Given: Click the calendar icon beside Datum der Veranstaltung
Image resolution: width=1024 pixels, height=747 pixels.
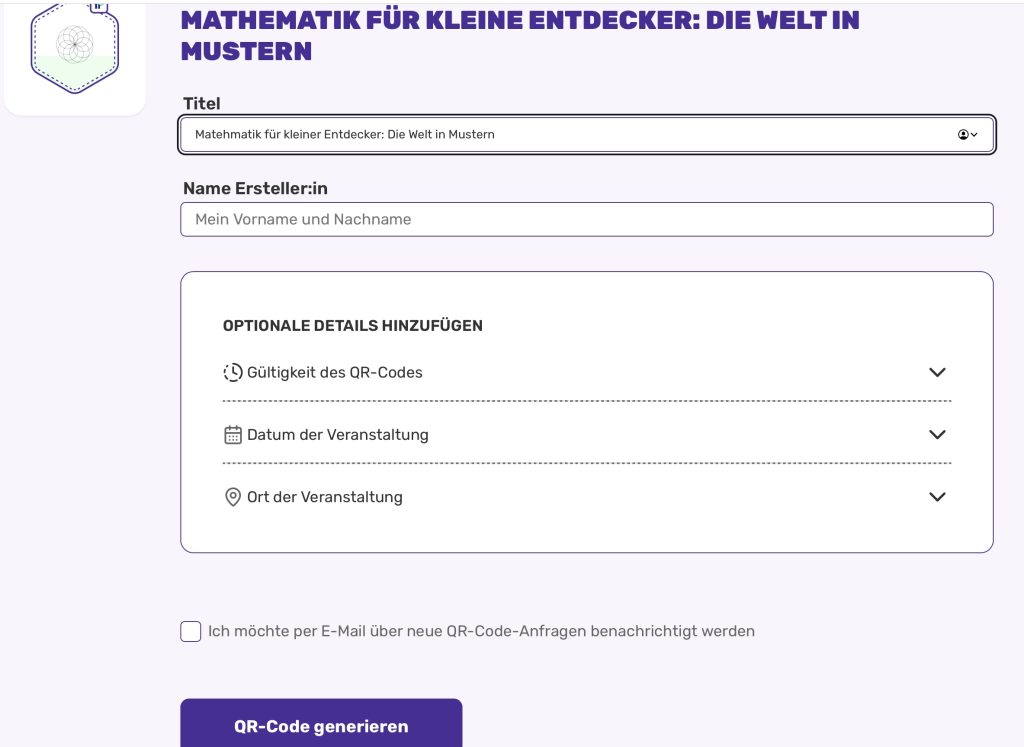Looking at the screenshot, I should (x=233, y=435).
